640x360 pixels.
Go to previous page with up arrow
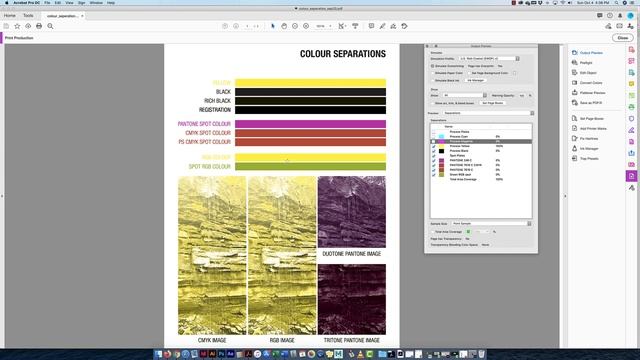coord(225,26)
